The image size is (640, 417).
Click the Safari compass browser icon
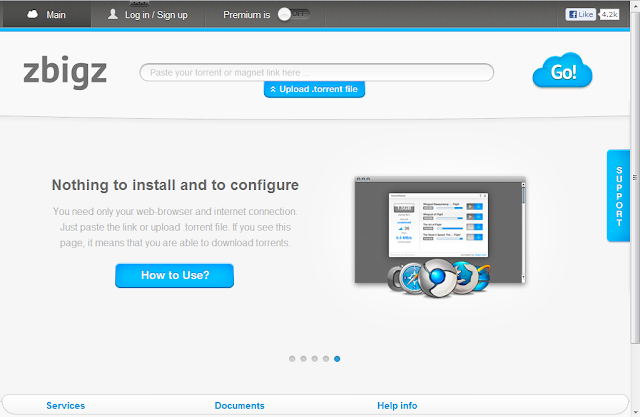[x=411, y=279]
